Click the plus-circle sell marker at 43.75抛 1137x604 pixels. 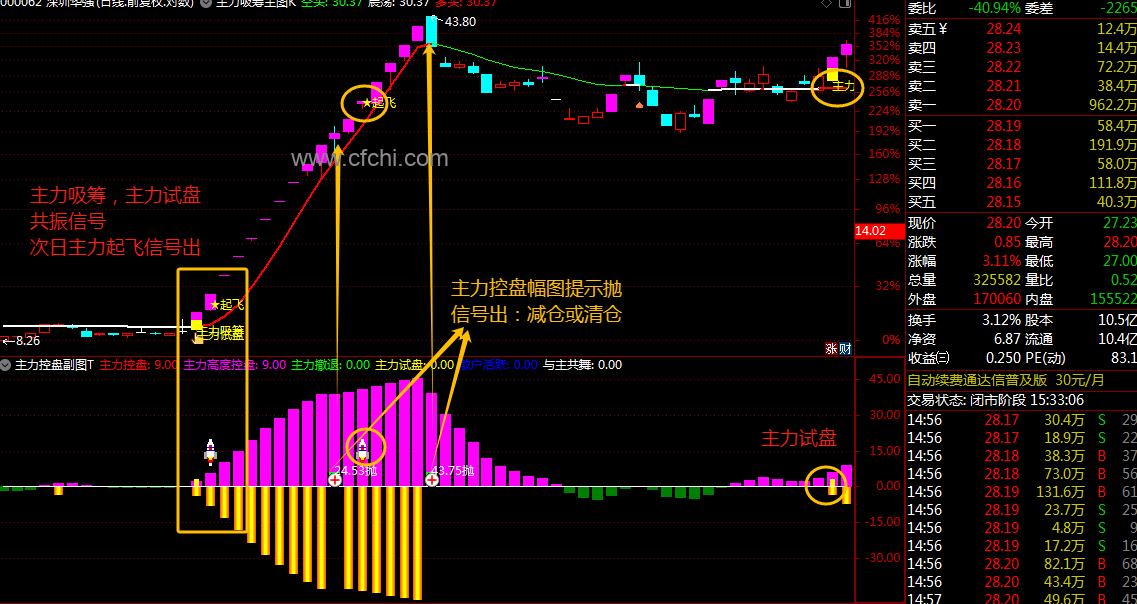click(x=431, y=480)
